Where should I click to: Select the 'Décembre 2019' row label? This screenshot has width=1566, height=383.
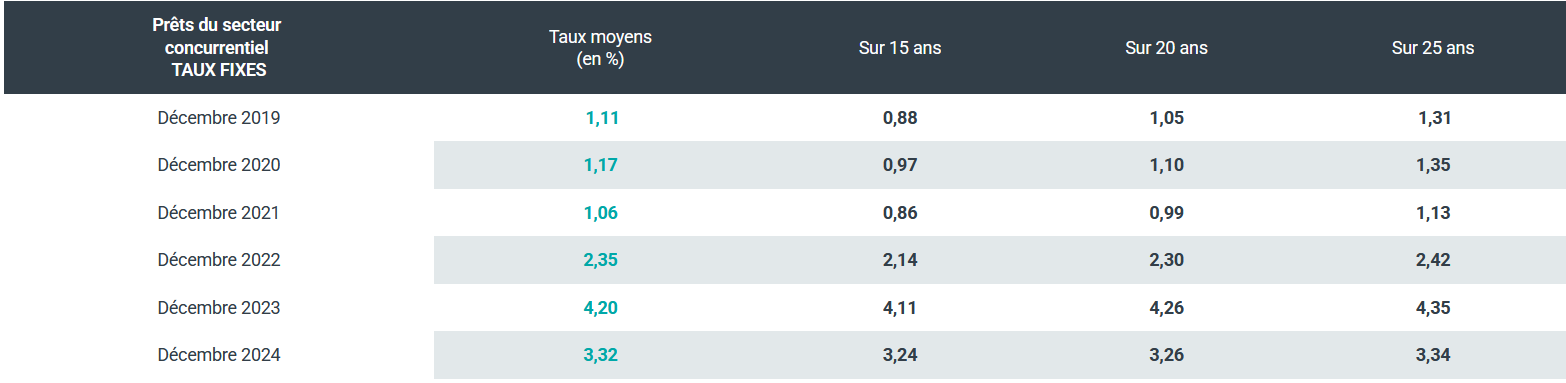tap(219, 118)
